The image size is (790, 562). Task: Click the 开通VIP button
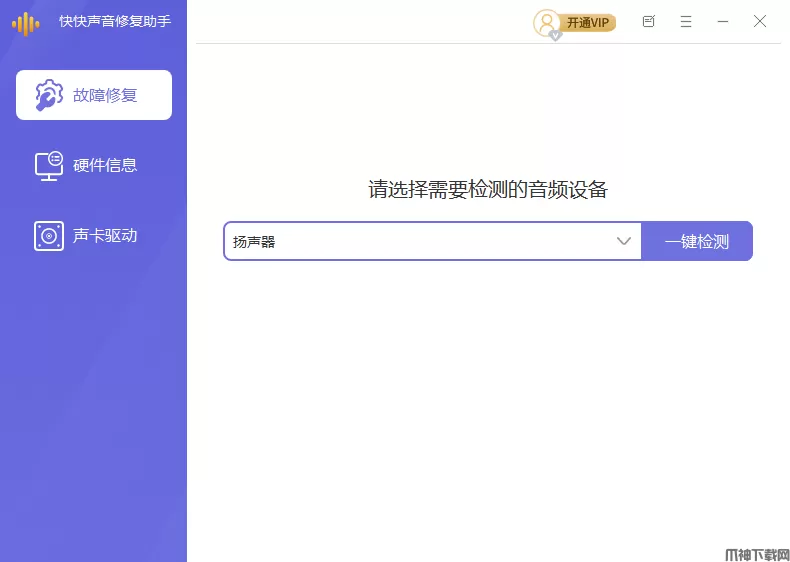click(587, 23)
